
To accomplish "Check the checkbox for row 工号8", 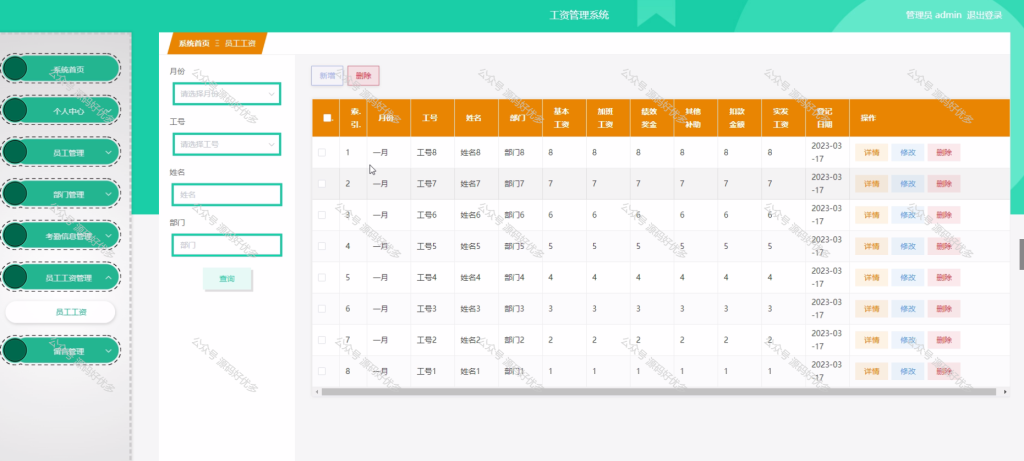I will point(322,152).
